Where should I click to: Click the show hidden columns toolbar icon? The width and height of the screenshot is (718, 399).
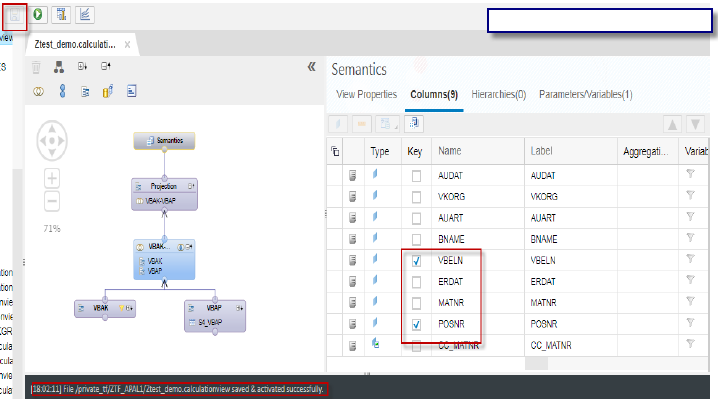tap(414, 124)
